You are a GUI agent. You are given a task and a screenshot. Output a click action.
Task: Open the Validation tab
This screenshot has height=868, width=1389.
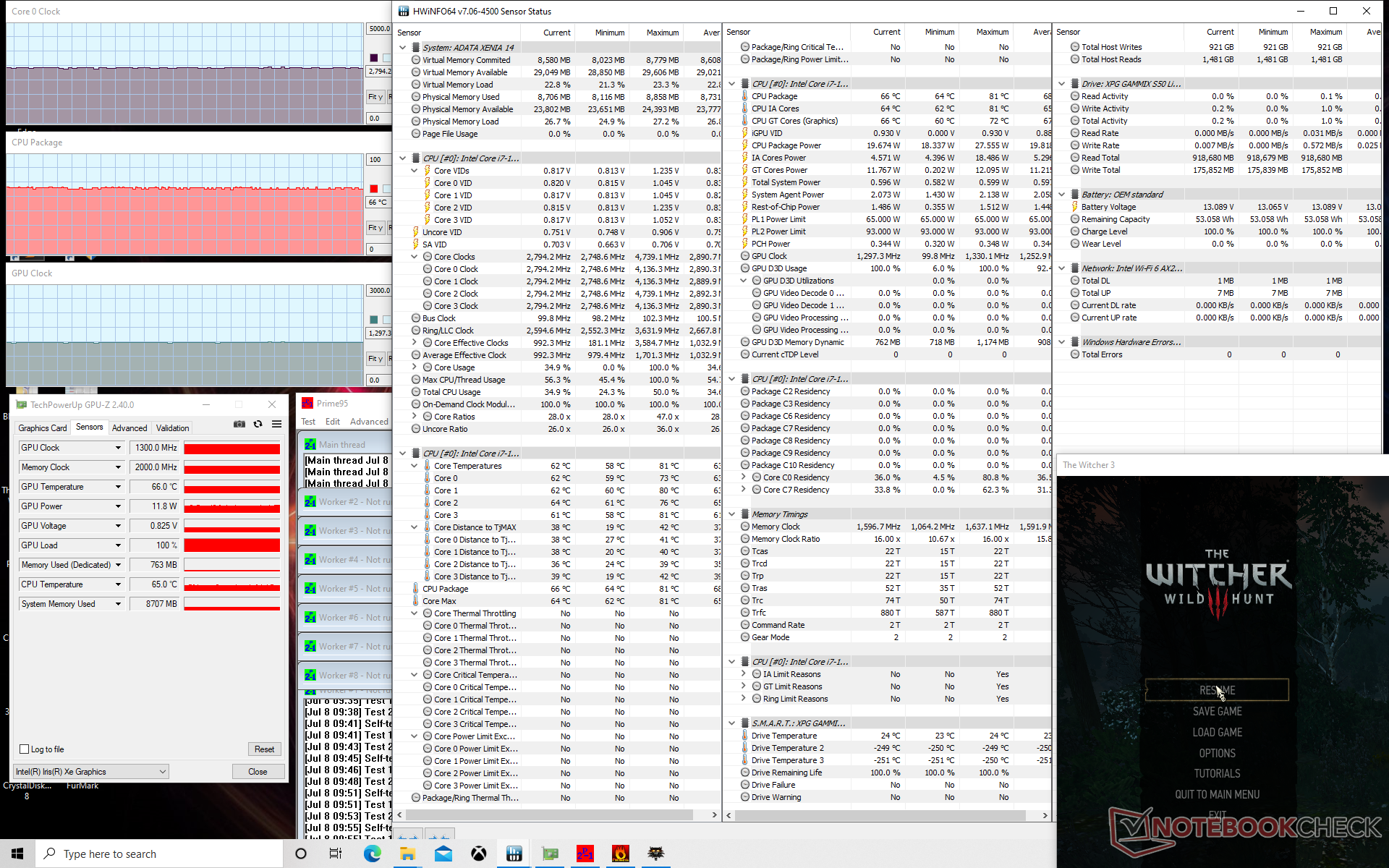coord(173,428)
